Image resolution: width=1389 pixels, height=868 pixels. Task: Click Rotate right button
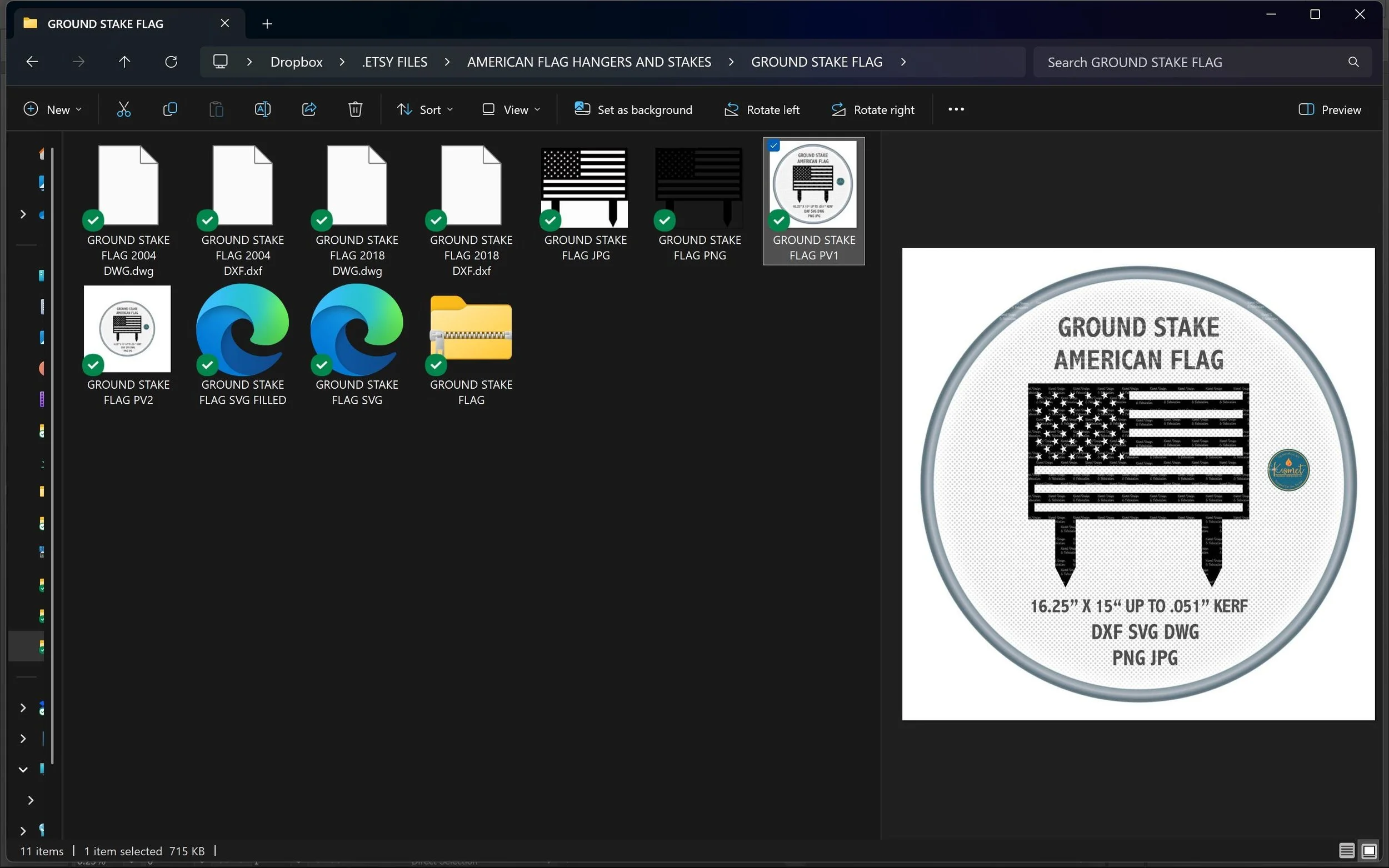[873, 109]
